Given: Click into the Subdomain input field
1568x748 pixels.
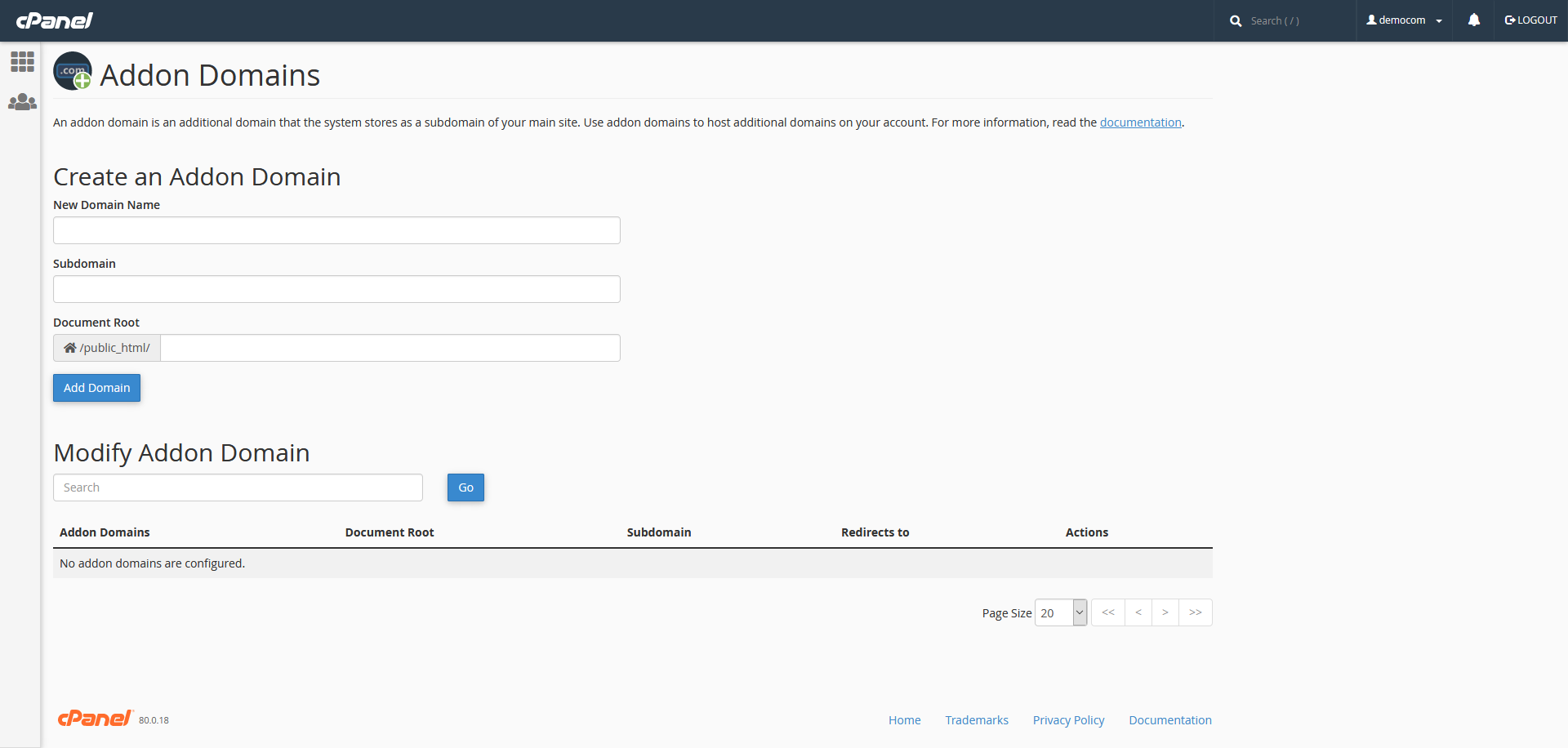Looking at the screenshot, I should point(336,289).
